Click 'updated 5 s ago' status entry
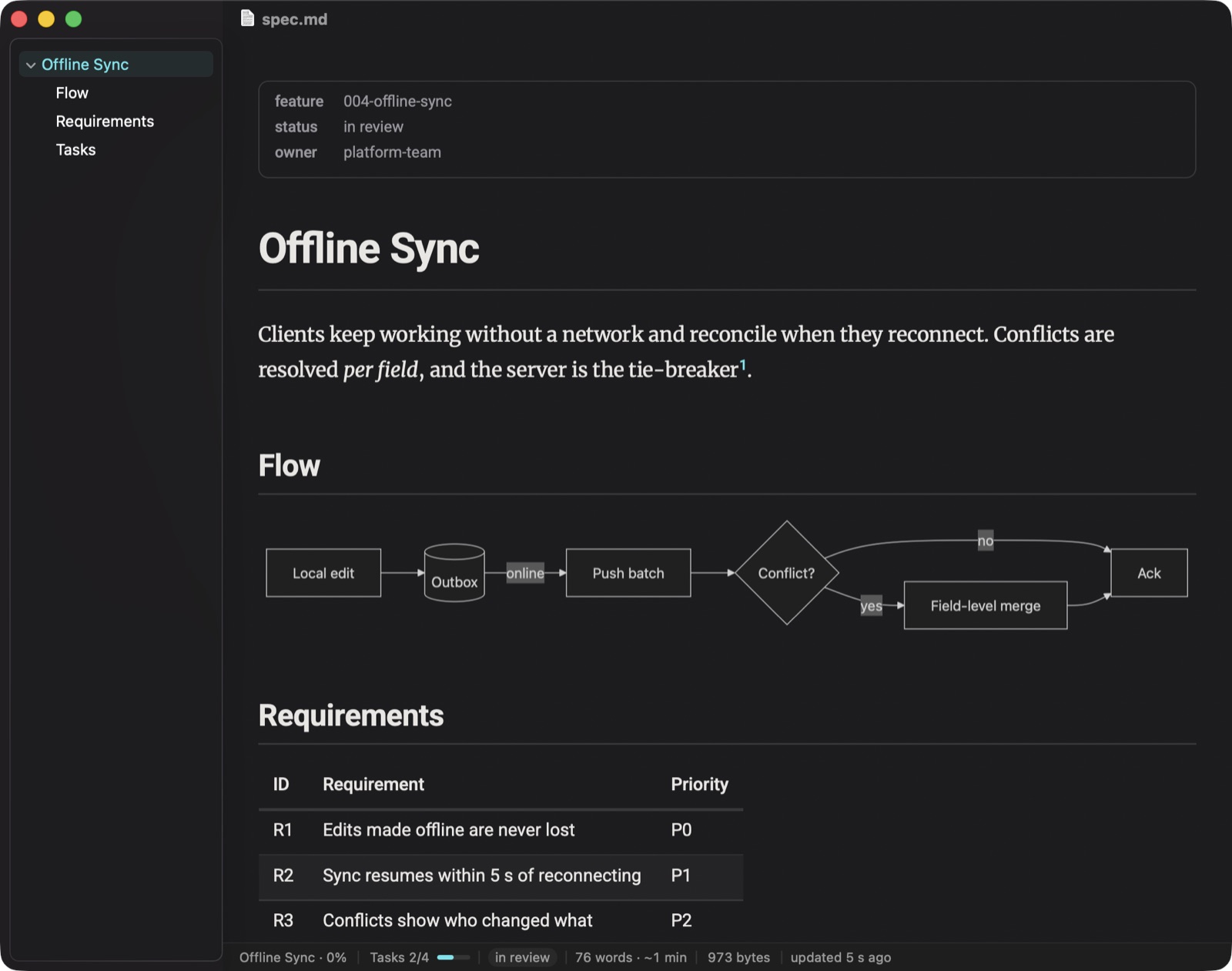The height and width of the screenshot is (971, 1232). [x=841, y=957]
